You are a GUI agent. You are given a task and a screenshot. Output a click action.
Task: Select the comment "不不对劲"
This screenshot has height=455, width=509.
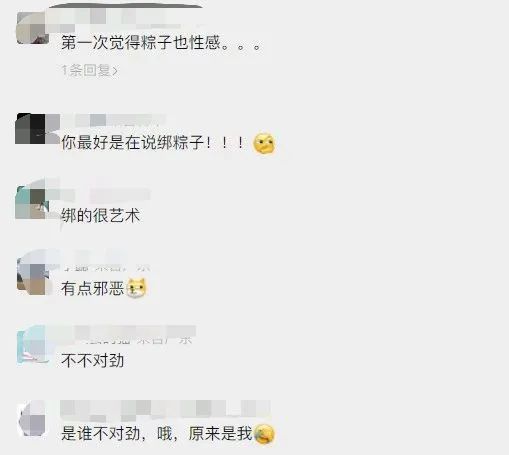92,361
